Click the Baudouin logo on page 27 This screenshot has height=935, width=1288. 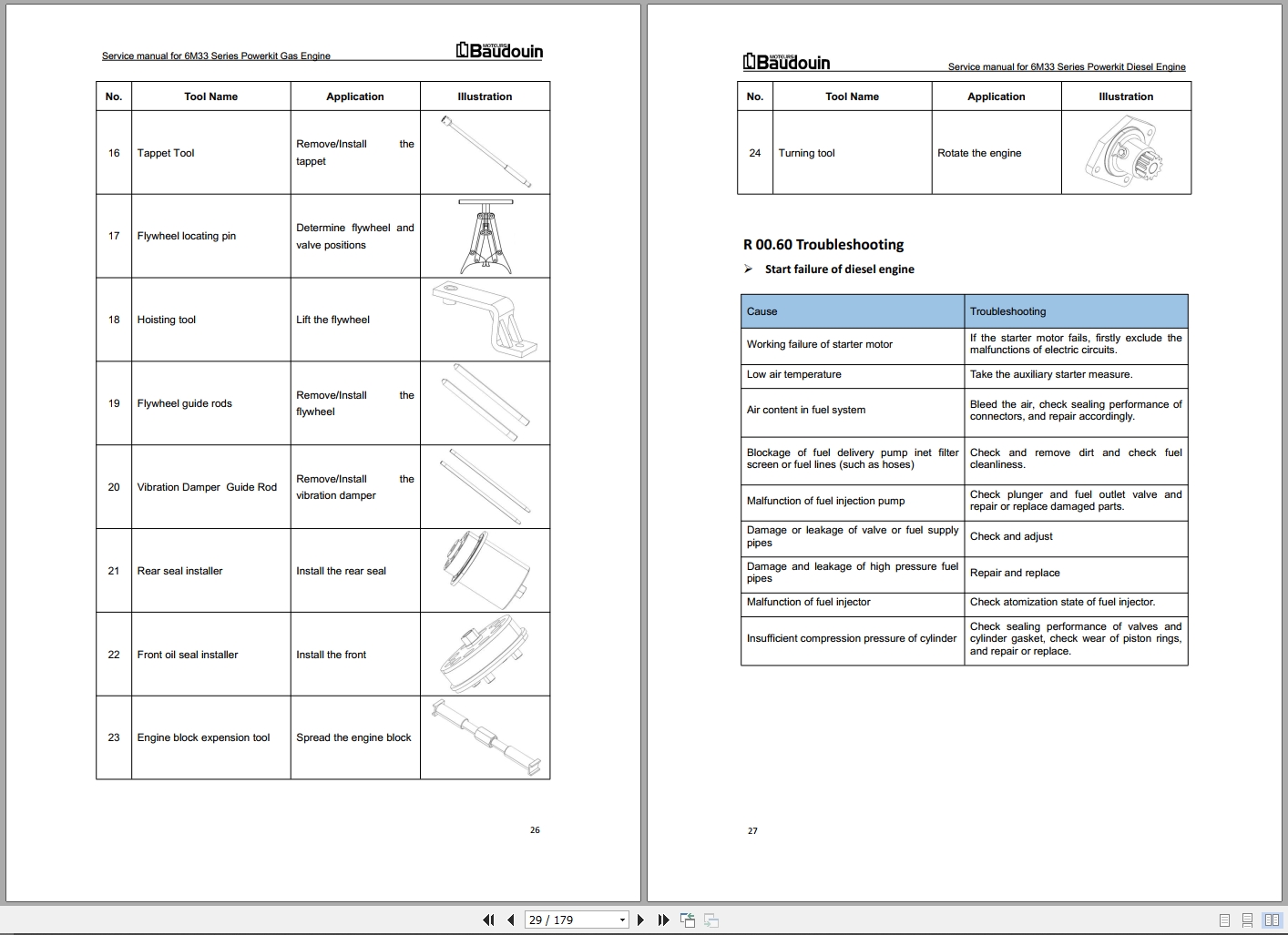point(786,62)
